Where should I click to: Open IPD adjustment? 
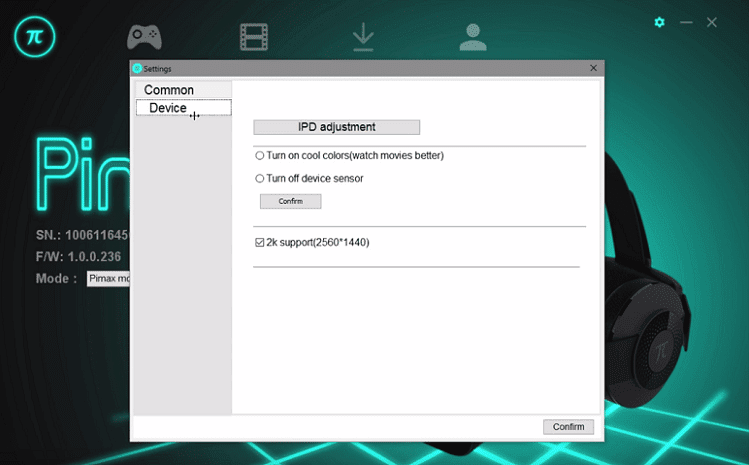coord(337,127)
